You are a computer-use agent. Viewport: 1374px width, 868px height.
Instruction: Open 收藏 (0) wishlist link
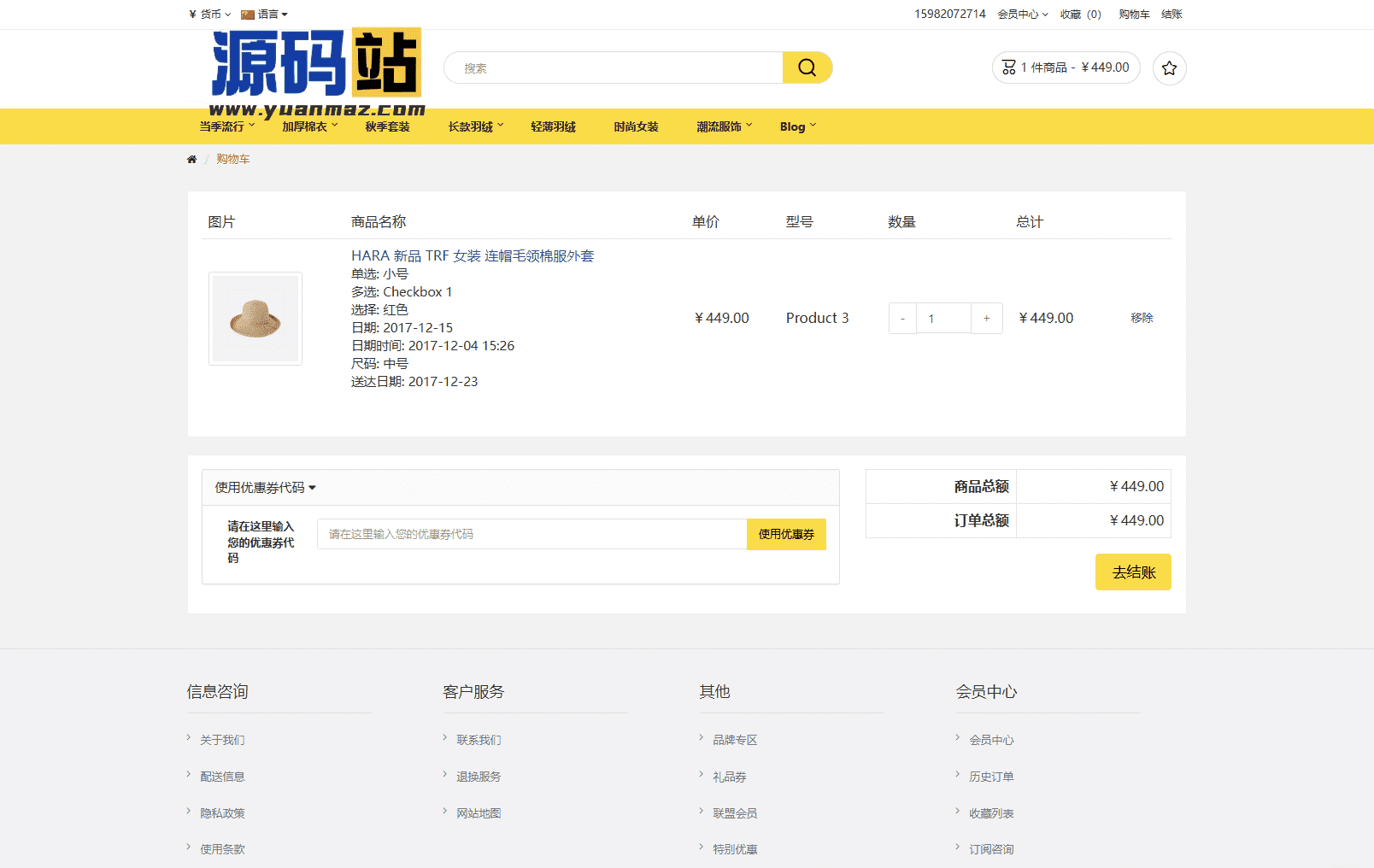coord(1081,15)
